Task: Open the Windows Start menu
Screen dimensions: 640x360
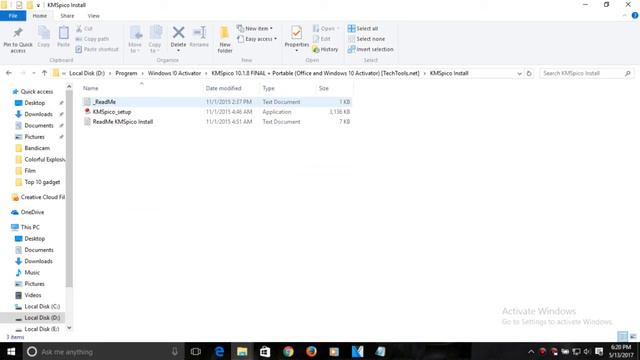Action: 11,351
